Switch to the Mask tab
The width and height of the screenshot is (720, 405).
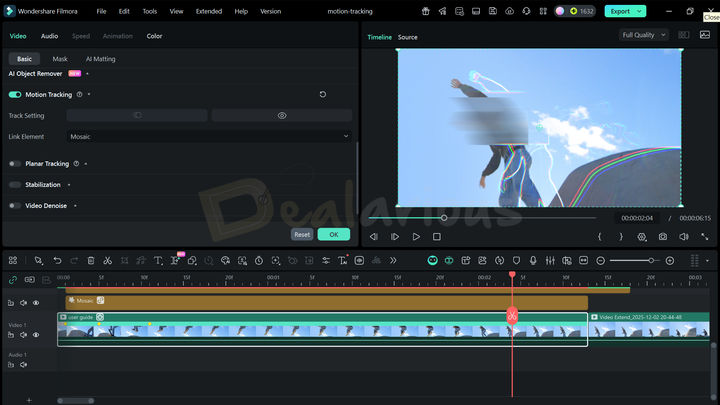pyautogui.click(x=60, y=59)
